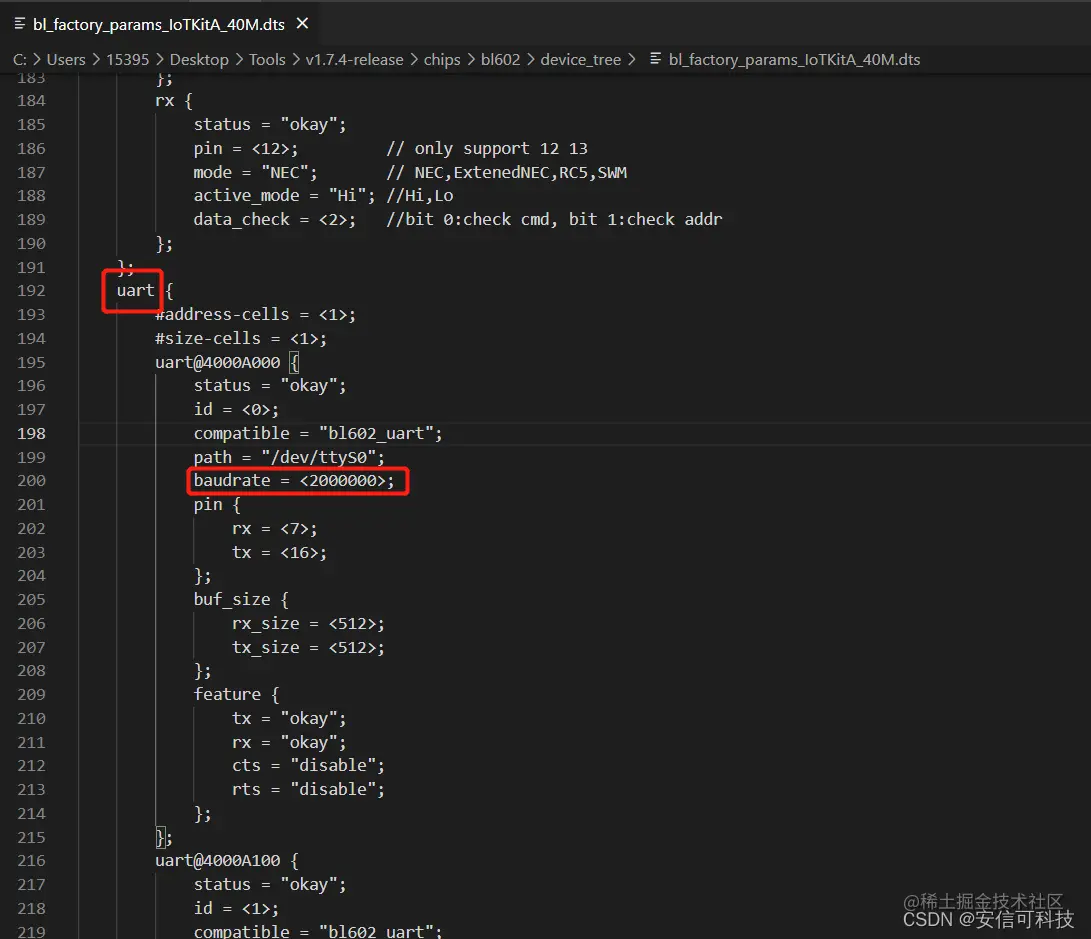Click line number 192 in the gutter
The width and height of the screenshot is (1091, 939).
click(x=31, y=291)
